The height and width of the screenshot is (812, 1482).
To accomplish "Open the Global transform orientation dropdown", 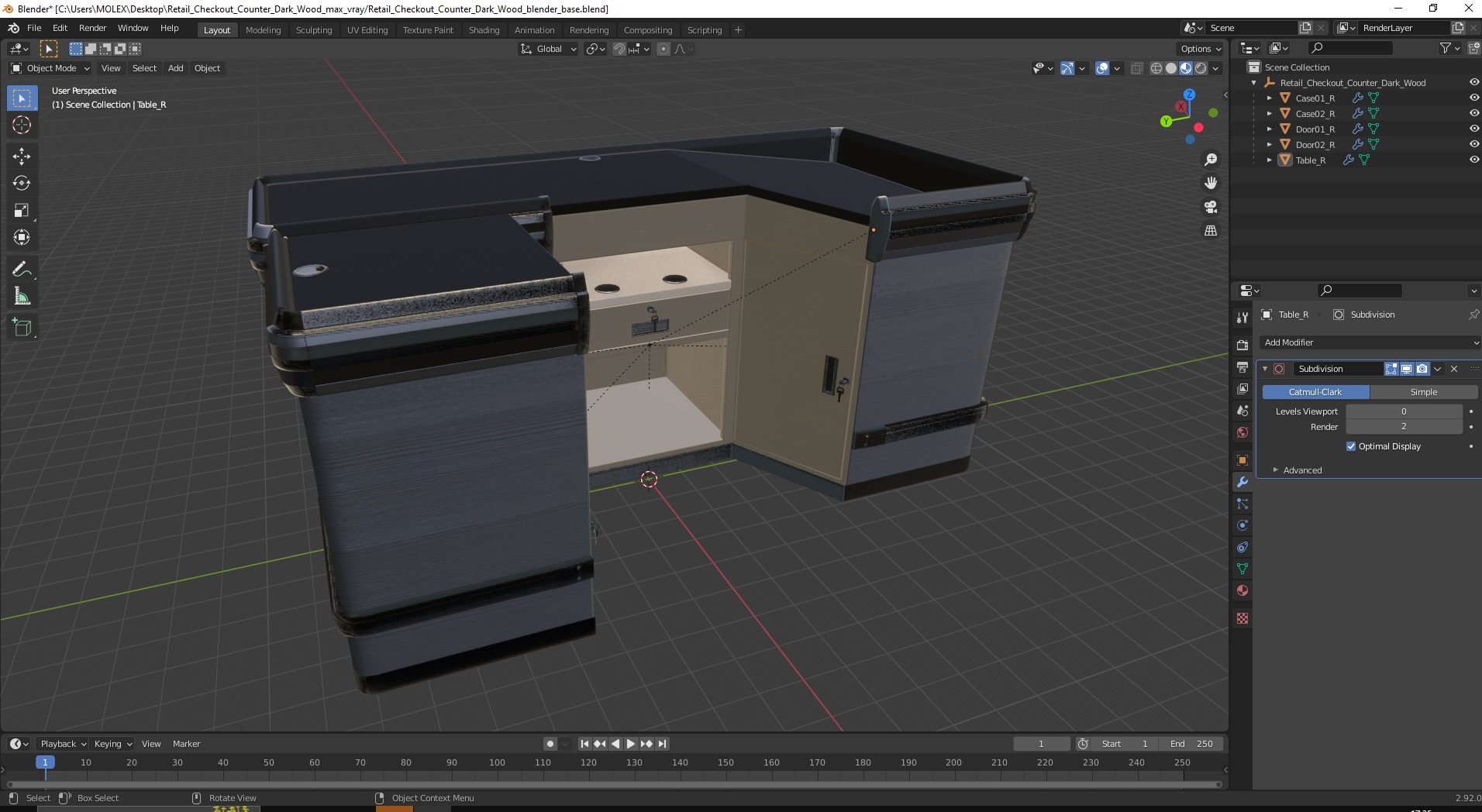I will coord(548,49).
